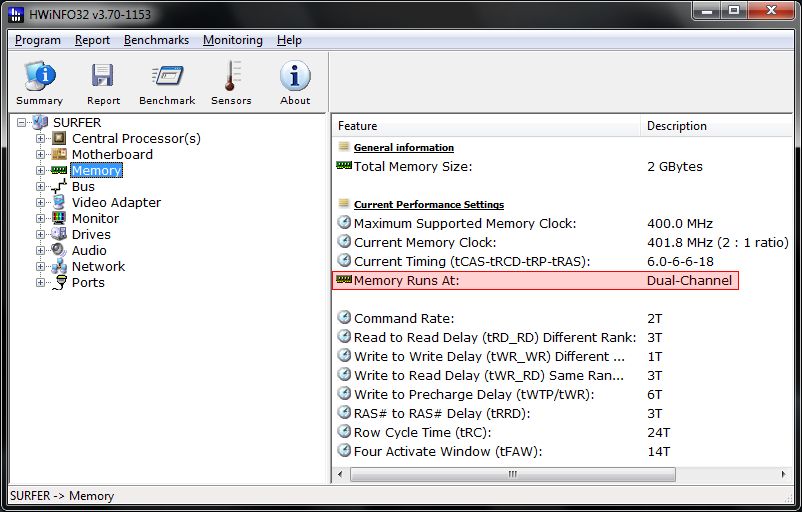Collapse the SURFER root node

[x=22, y=122]
